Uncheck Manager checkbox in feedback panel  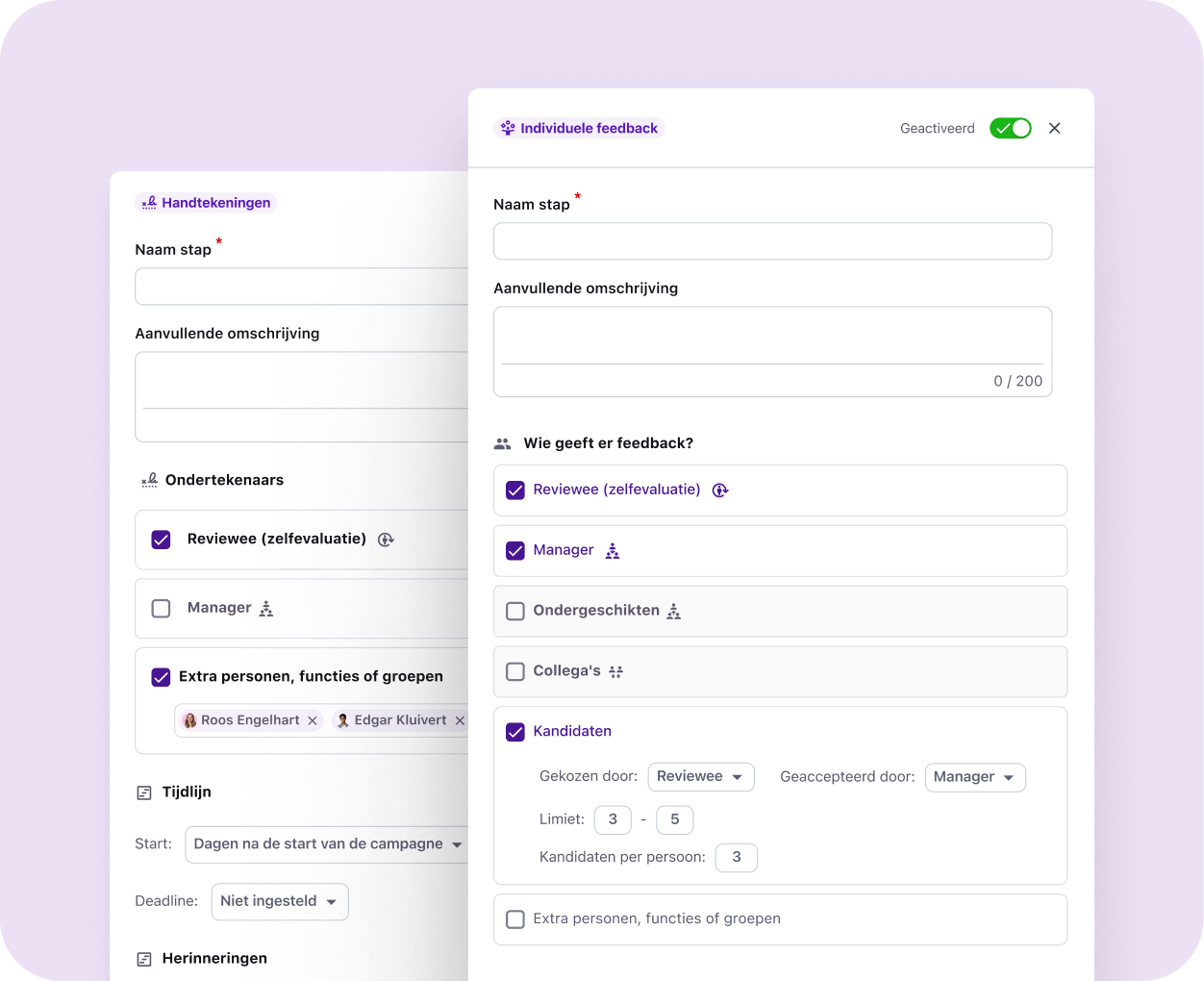515,550
